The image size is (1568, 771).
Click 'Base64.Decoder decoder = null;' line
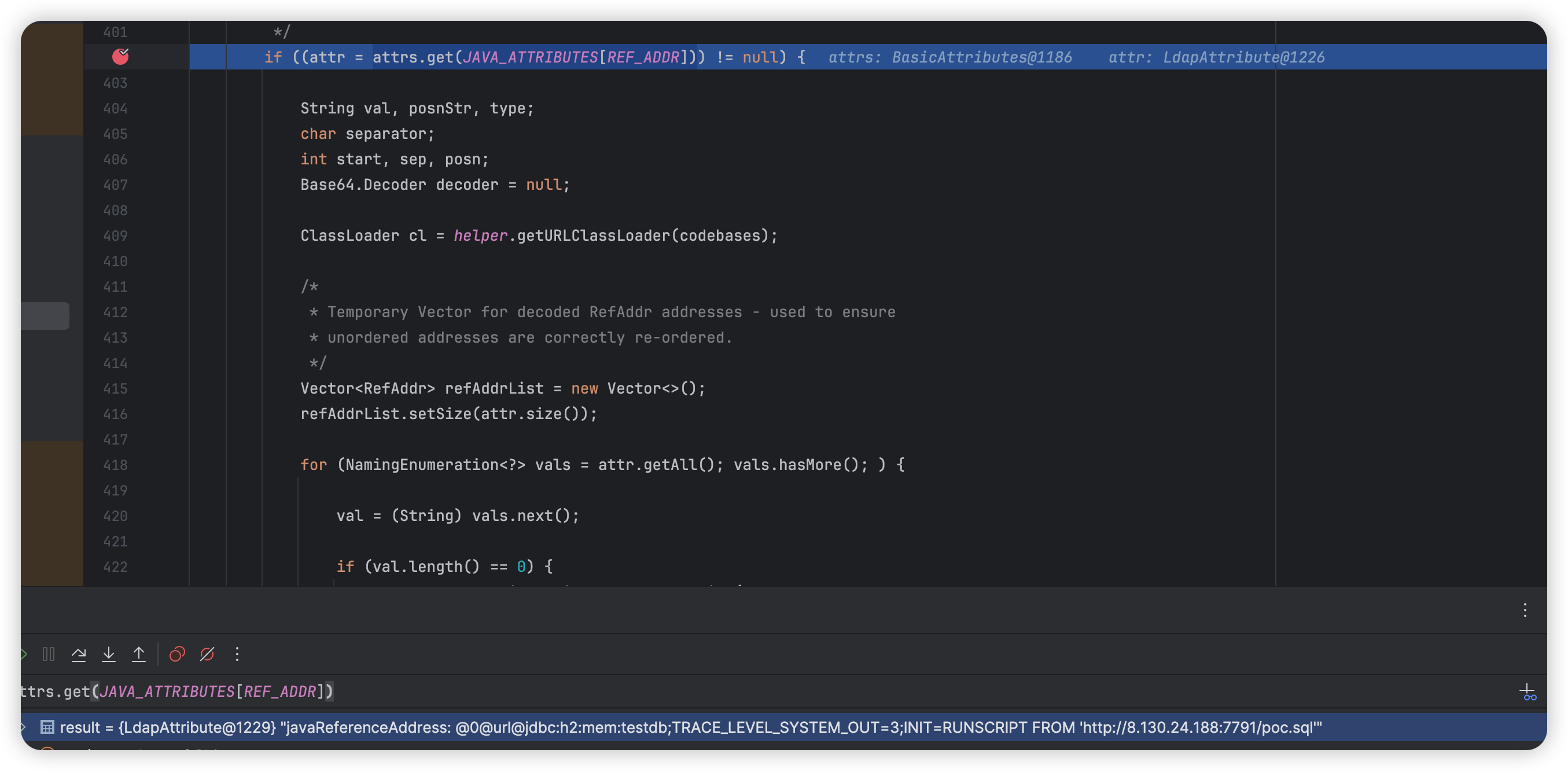tap(435, 185)
